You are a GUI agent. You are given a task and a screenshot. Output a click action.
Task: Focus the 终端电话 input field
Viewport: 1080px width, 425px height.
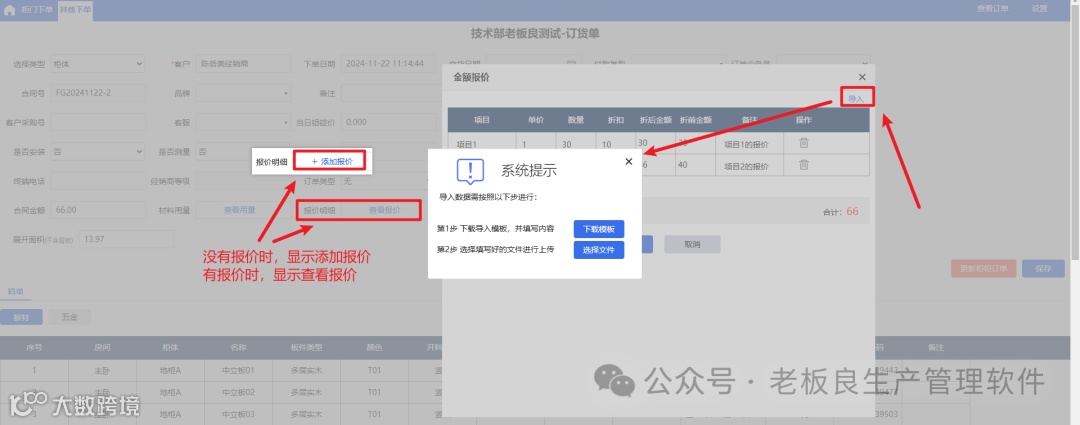[x=98, y=181]
